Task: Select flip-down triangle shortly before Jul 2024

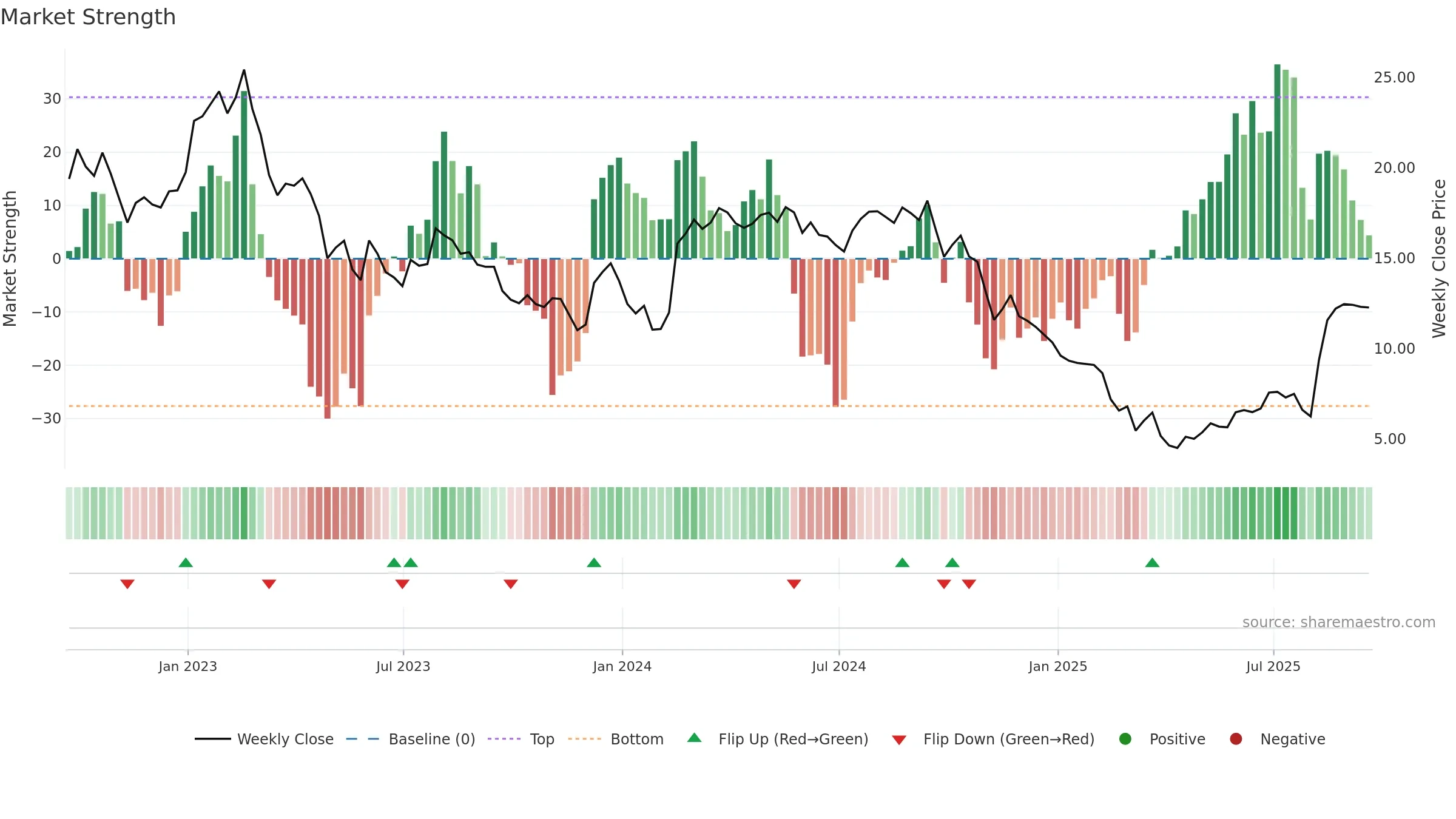Action: coord(794,584)
